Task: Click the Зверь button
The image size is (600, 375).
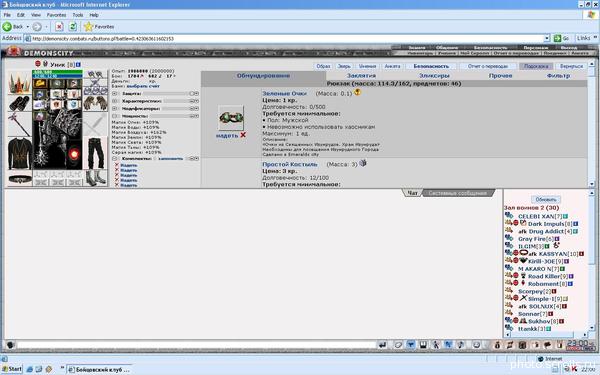Action: click(x=344, y=66)
